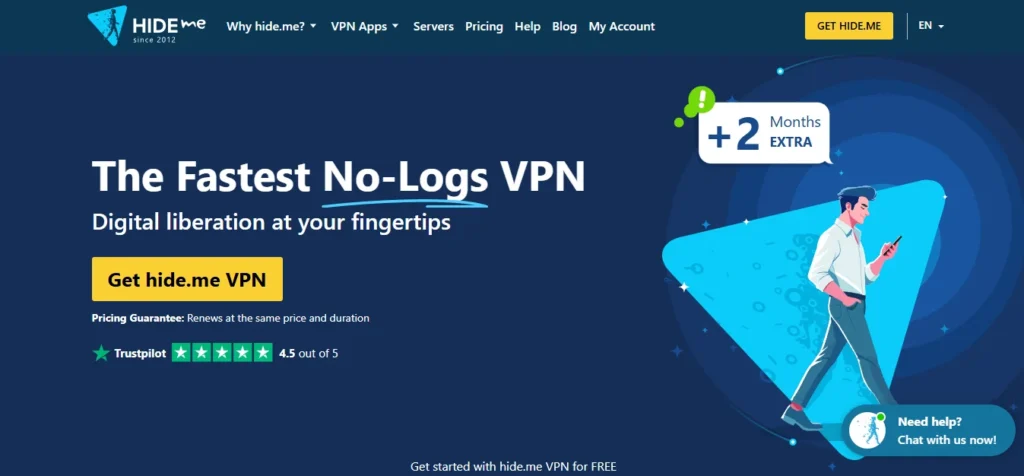
Task: Open the EN language selector
Action: (931, 26)
